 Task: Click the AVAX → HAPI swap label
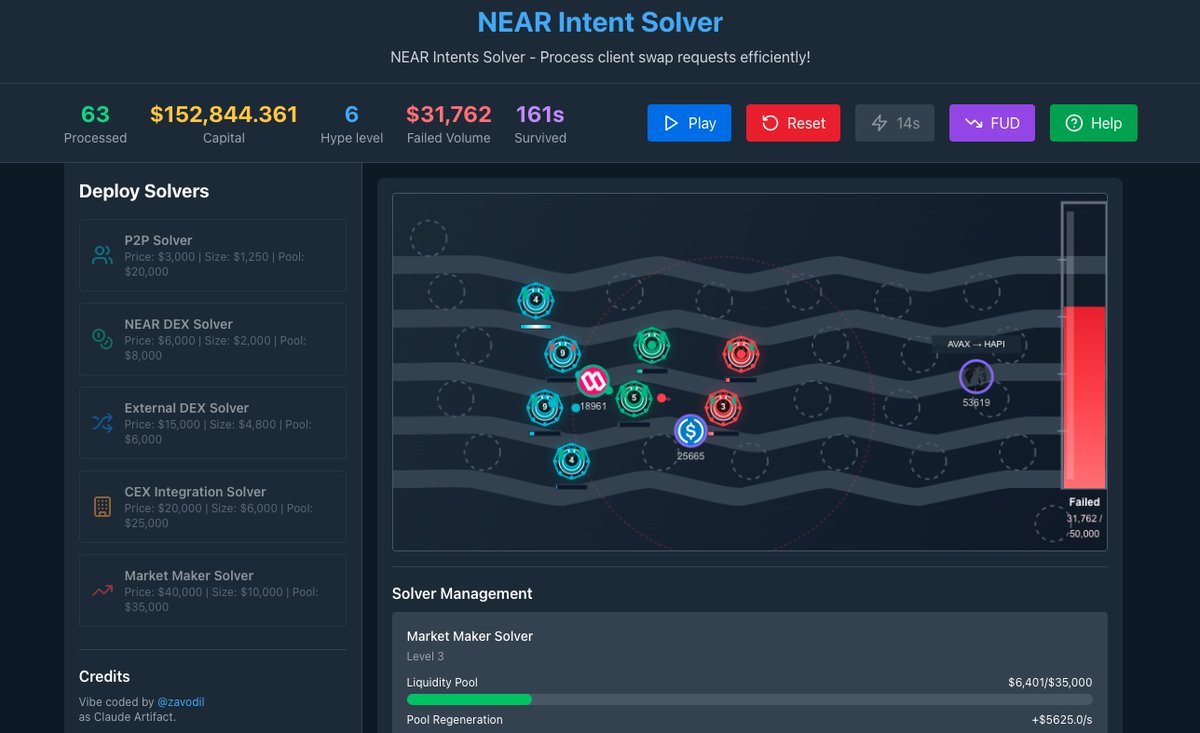click(x=976, y=344)
